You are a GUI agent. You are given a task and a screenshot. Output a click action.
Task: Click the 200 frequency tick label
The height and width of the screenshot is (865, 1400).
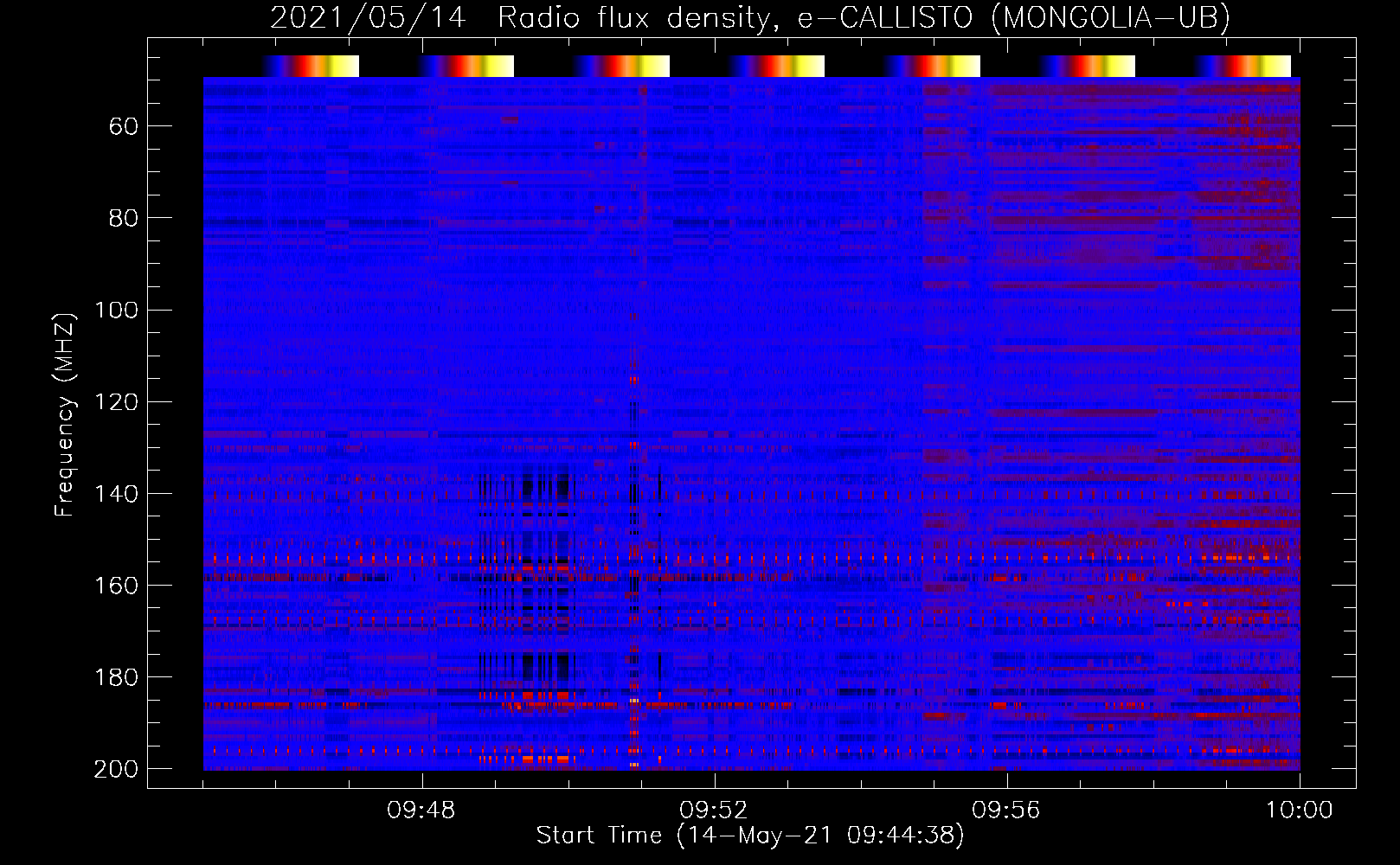tap(116, 769)
